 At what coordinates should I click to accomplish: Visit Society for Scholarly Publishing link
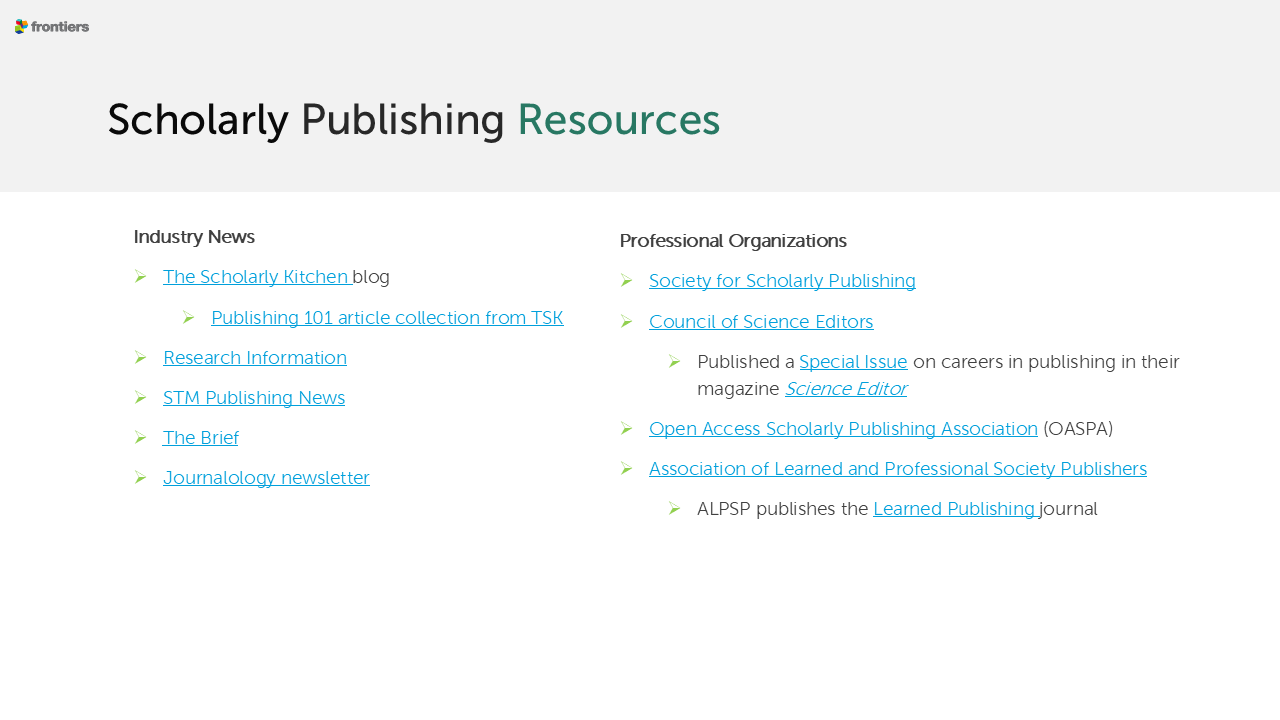point(782,281)
